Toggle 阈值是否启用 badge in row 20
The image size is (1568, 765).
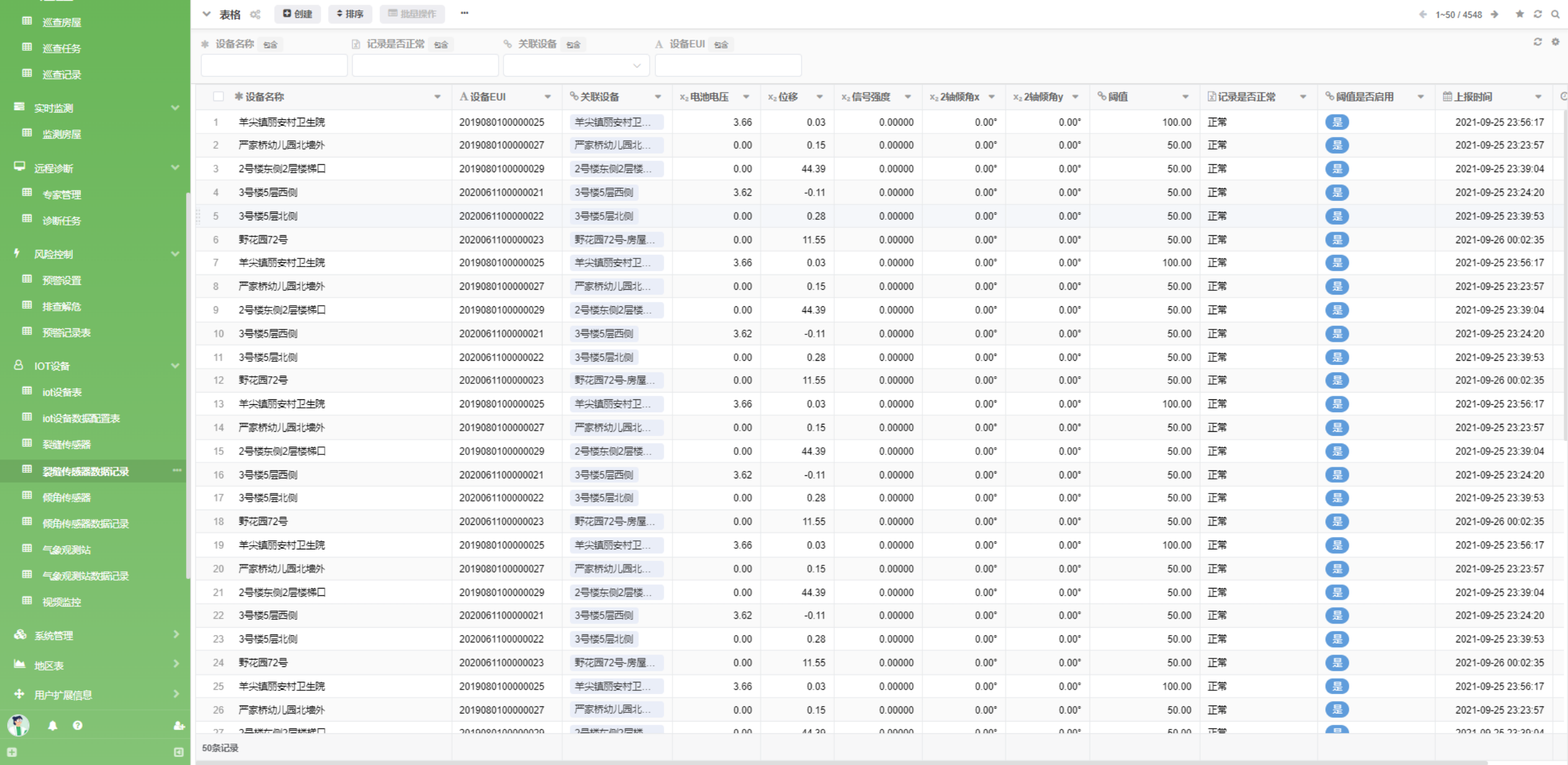(x=1337, y=568)
